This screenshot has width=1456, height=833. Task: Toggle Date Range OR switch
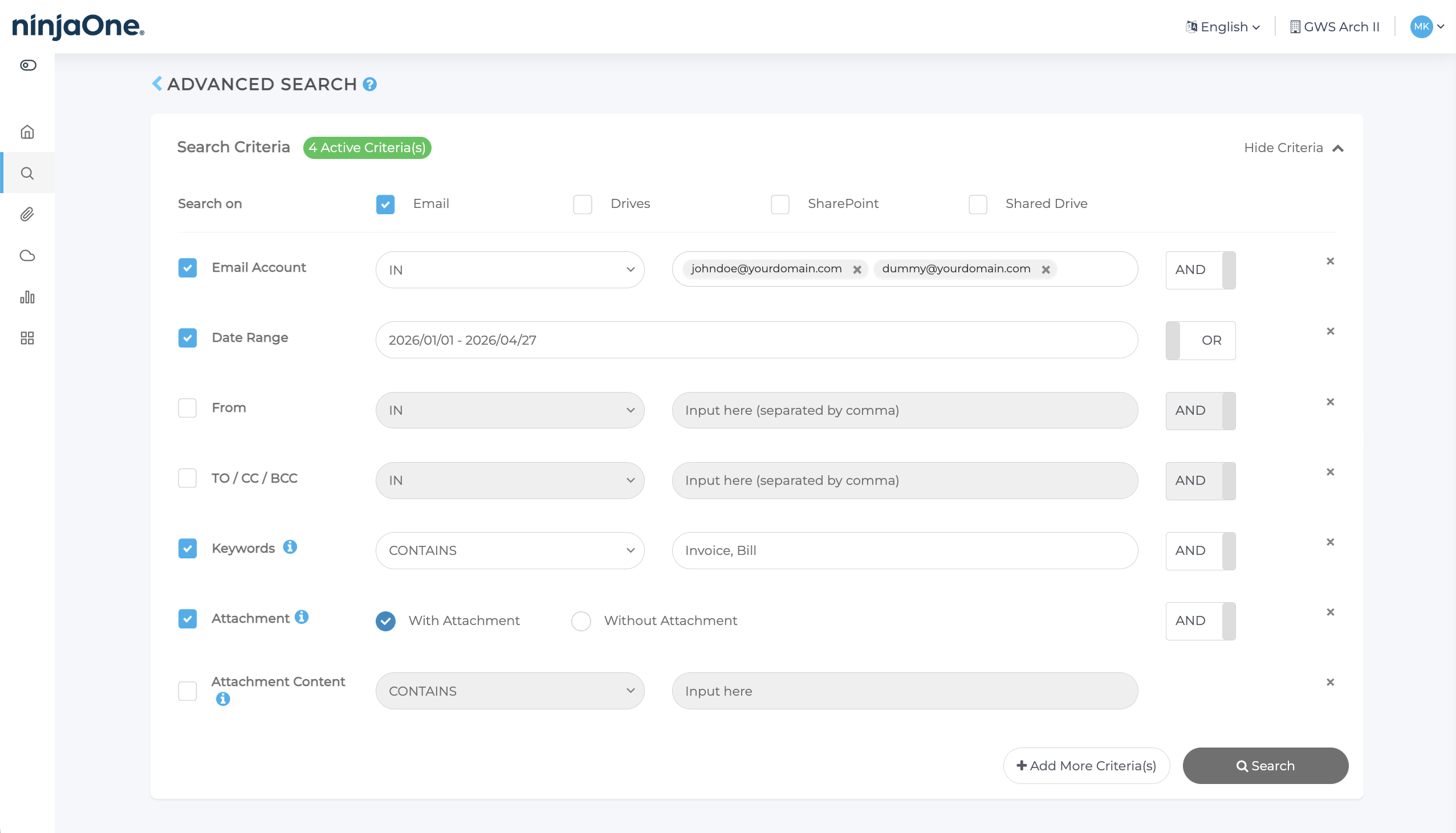(x=1200, y=340)
